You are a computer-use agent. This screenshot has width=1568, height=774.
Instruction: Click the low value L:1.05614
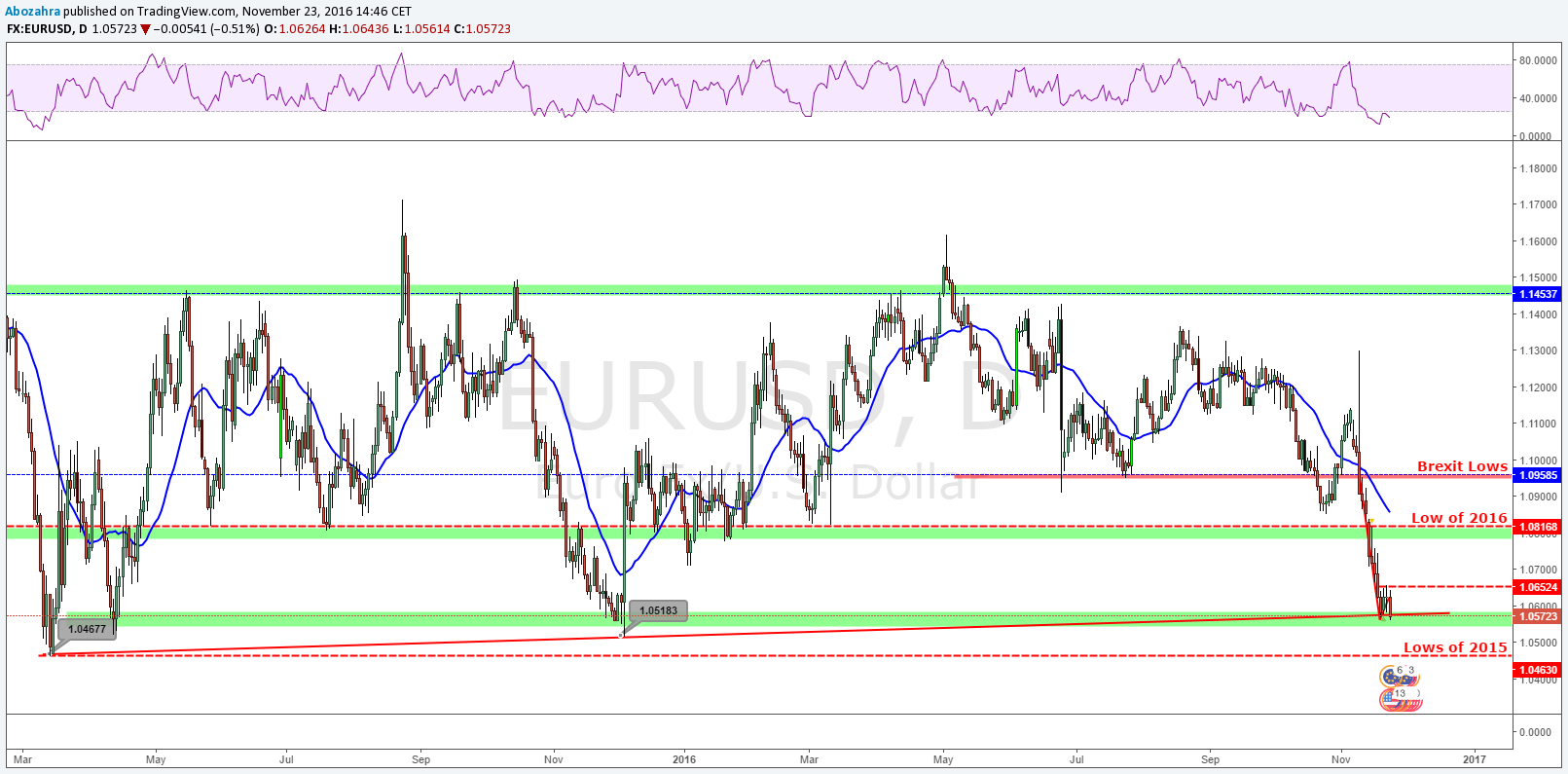click(x=421, y=29)
